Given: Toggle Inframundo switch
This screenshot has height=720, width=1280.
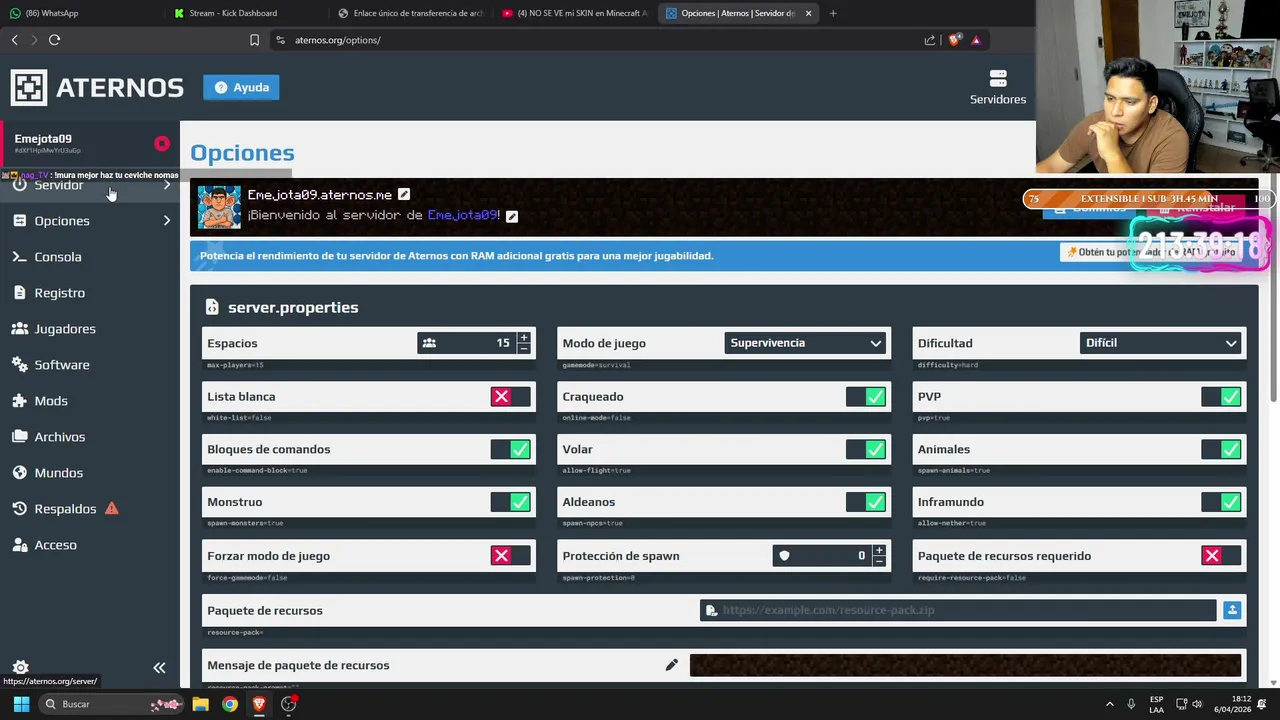Looking at the screenshot, I should click(1221, 502).
